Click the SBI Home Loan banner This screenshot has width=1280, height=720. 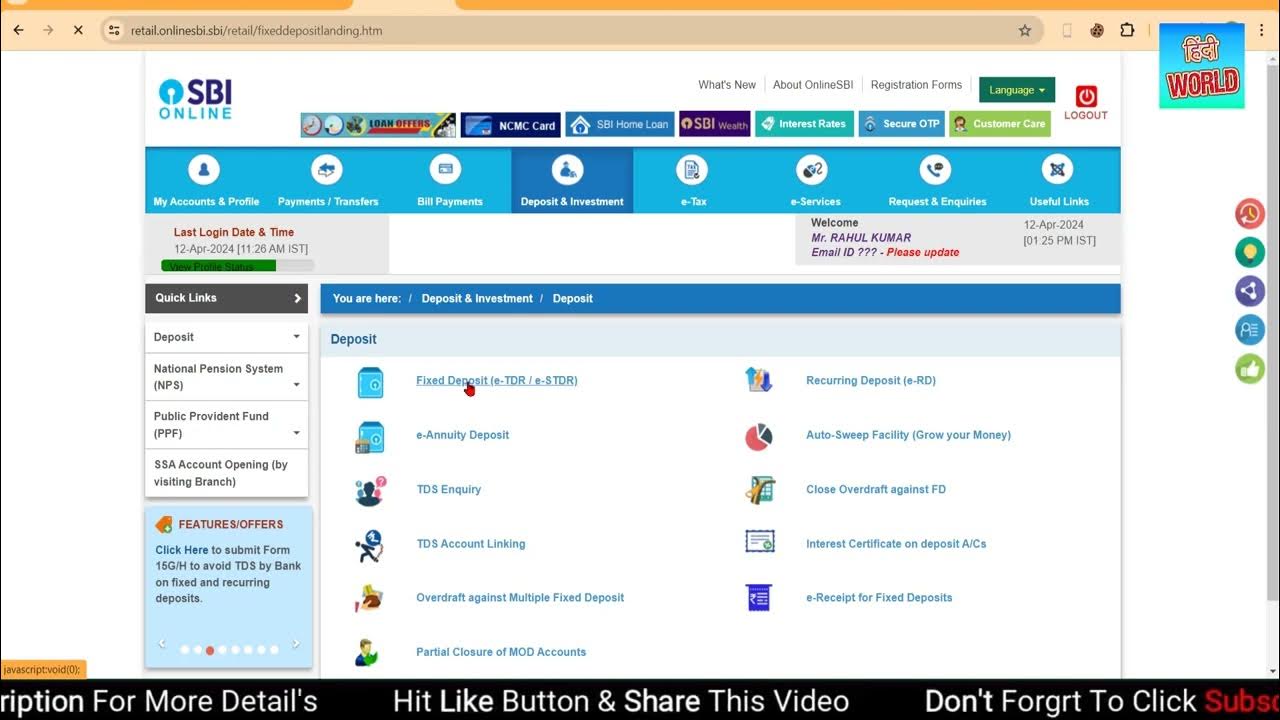pyautogui.click(x=620, y=125)
